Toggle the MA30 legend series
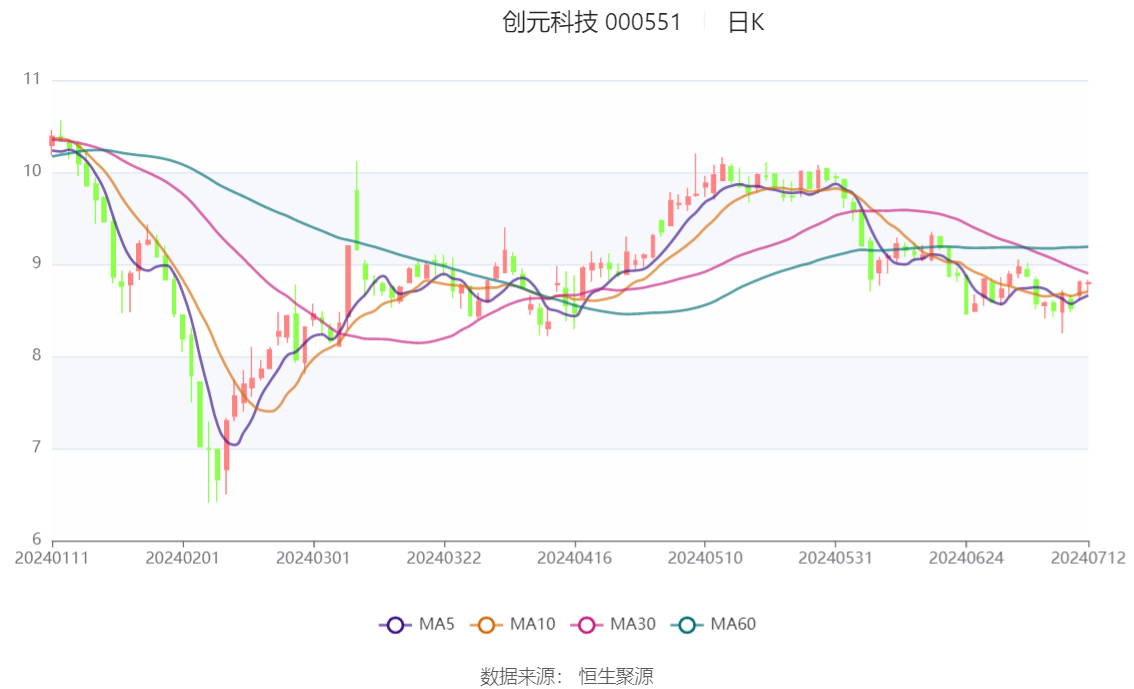The image size is (1134, 689). pyautogui.click(x=613, y=625)
